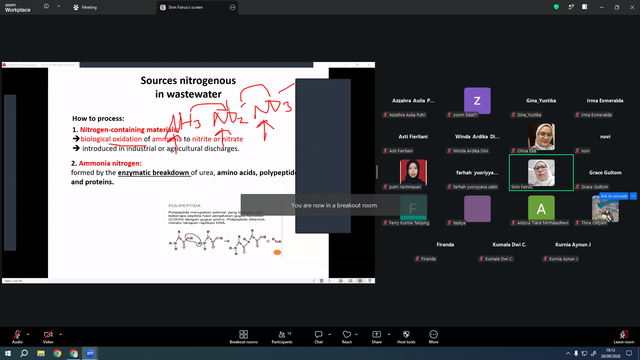The height and width of the screenshot is (360, 640).
Task: Open the Participants panel
Action: (x=282, y=337)
